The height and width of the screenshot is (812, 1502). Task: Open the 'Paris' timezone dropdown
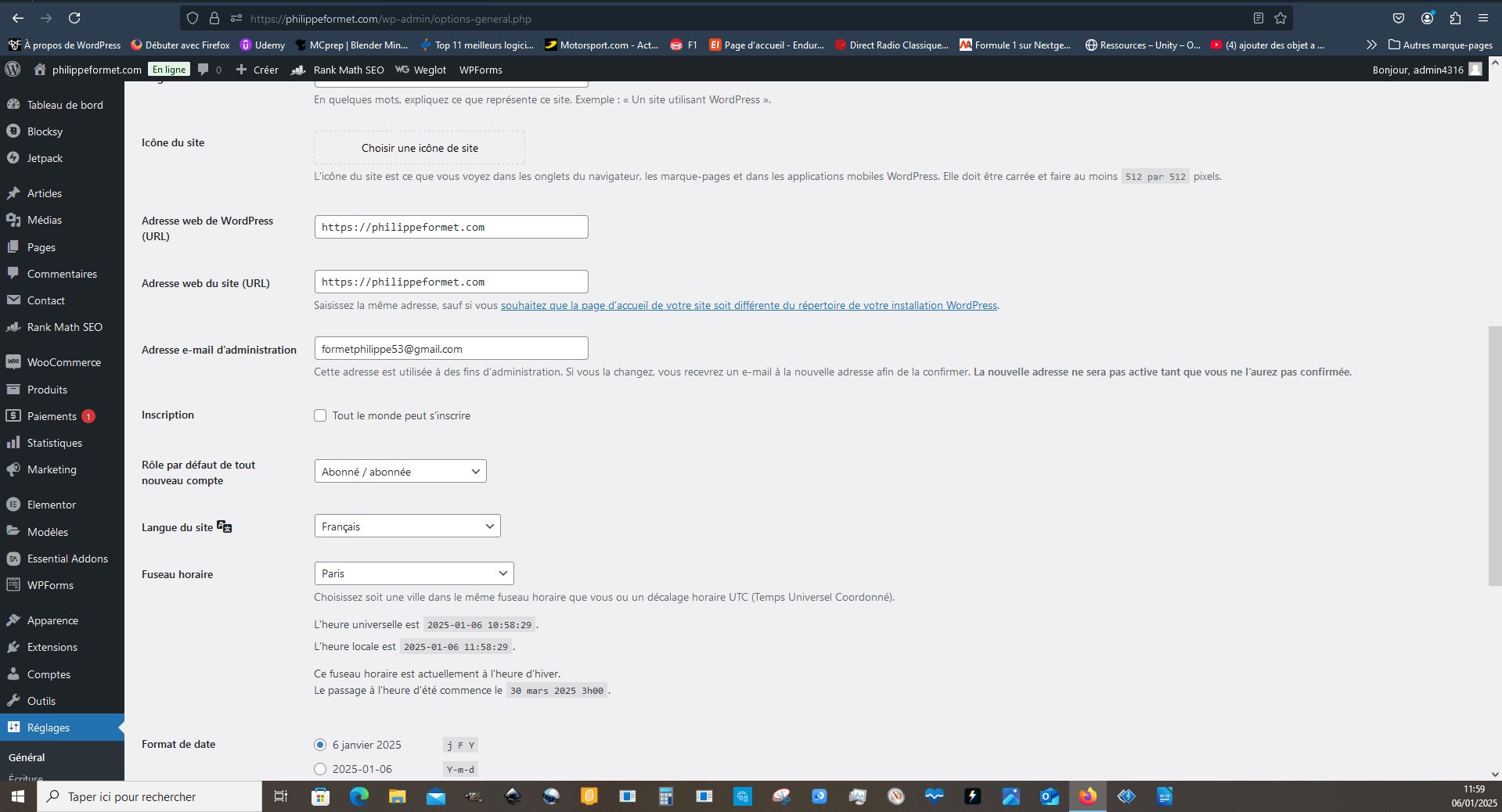(x=413, y=573)
